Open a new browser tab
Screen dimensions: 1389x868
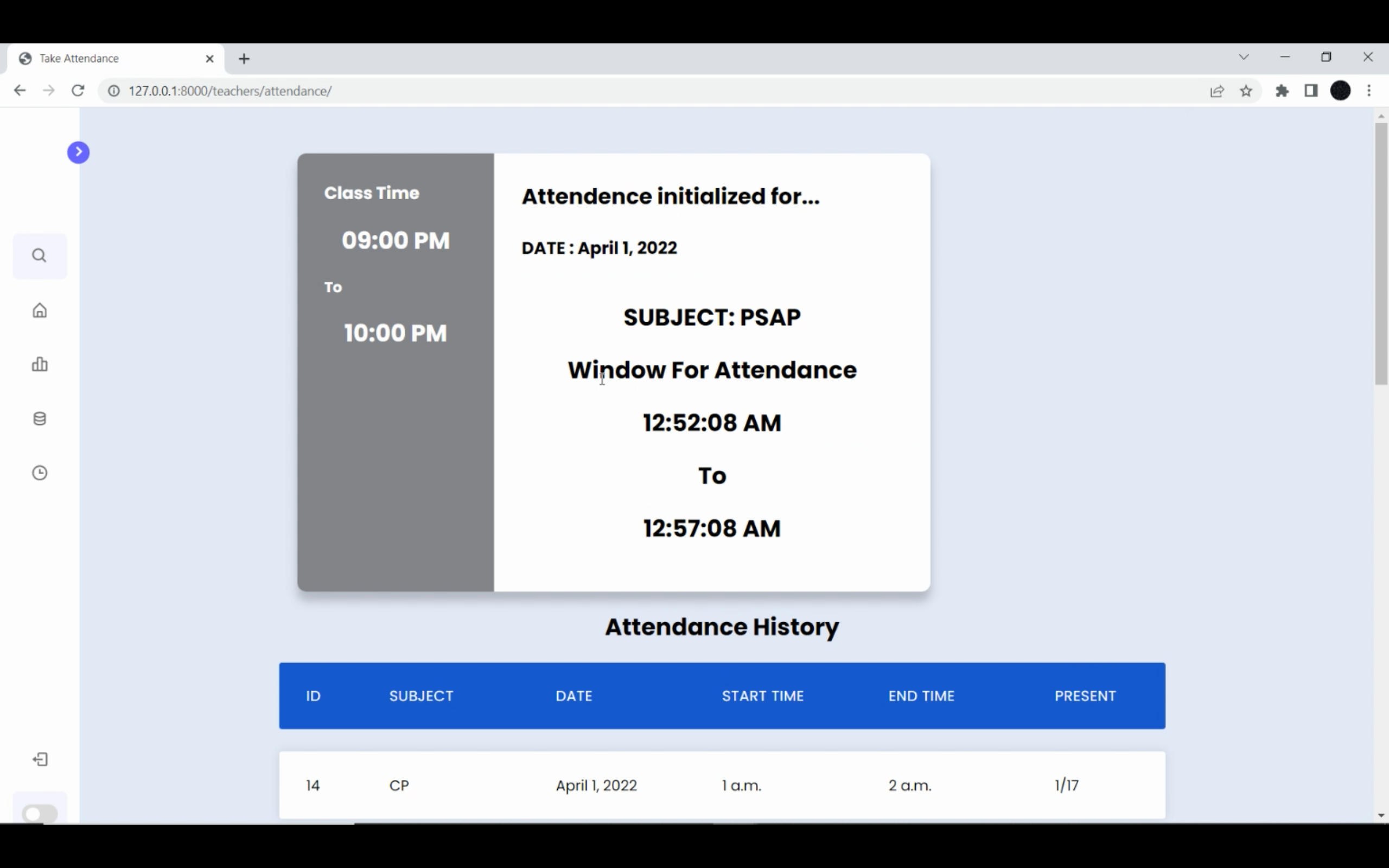click(244, 59)
